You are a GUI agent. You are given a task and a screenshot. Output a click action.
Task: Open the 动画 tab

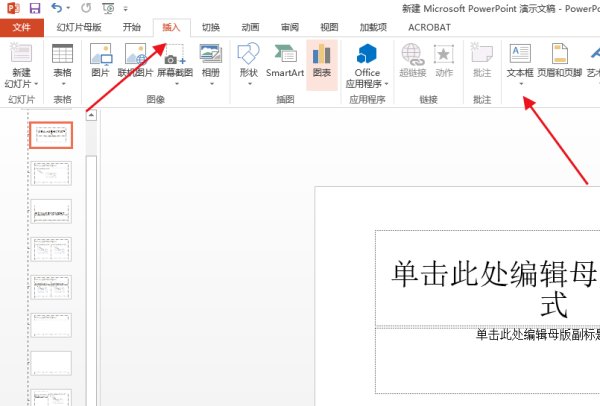pos(250,27)
